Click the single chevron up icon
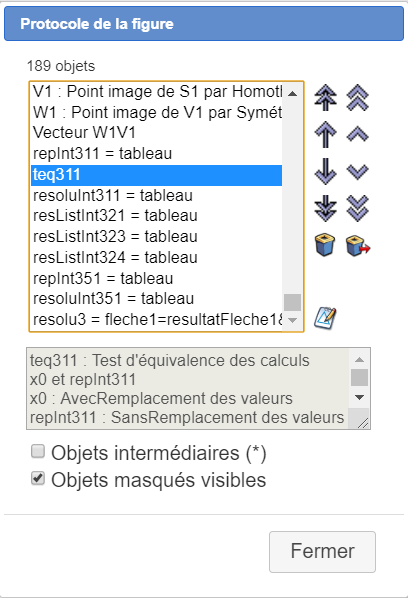The height and width of the screenshot is (598, 408). click(358, 134)
